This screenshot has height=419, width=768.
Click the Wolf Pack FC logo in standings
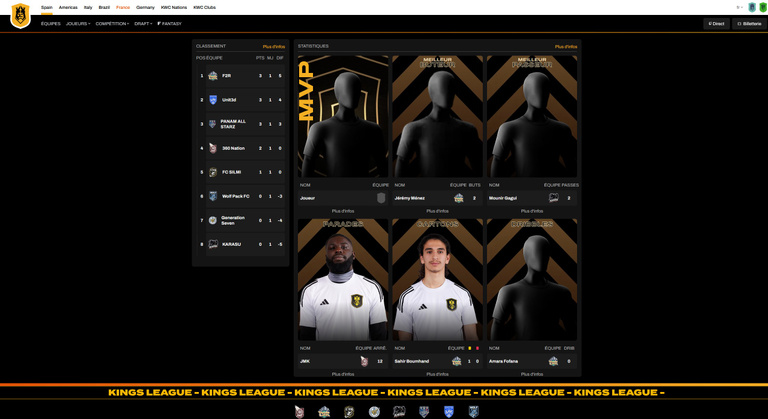click(213, 196)
